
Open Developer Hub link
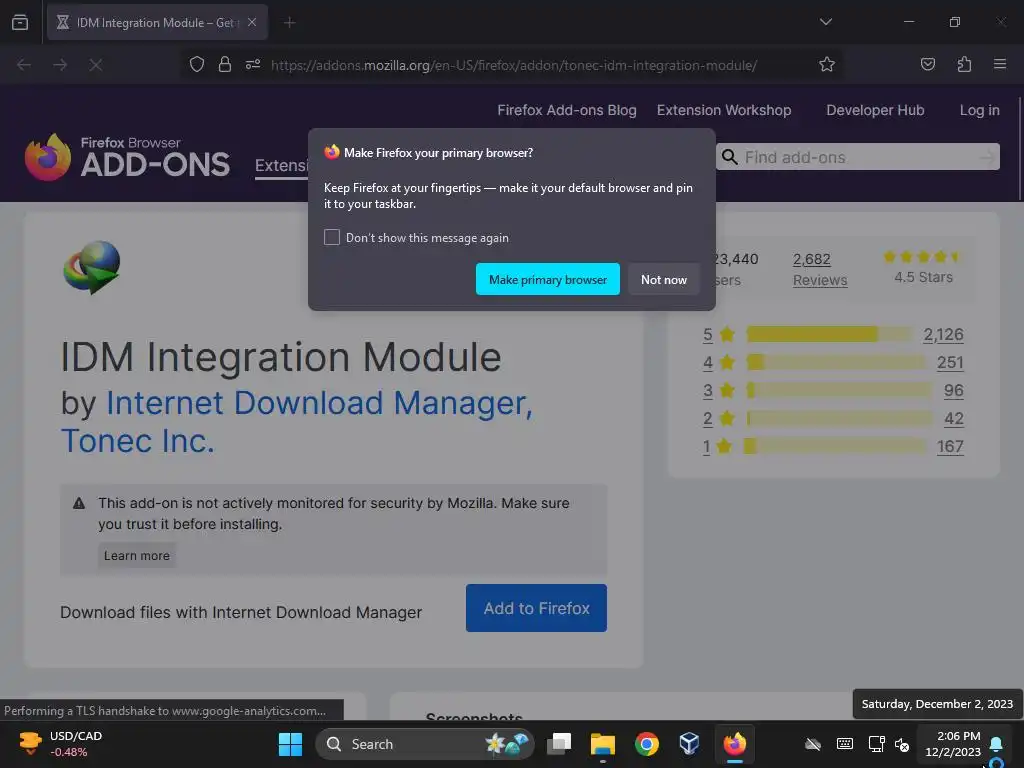click(875, 110)
